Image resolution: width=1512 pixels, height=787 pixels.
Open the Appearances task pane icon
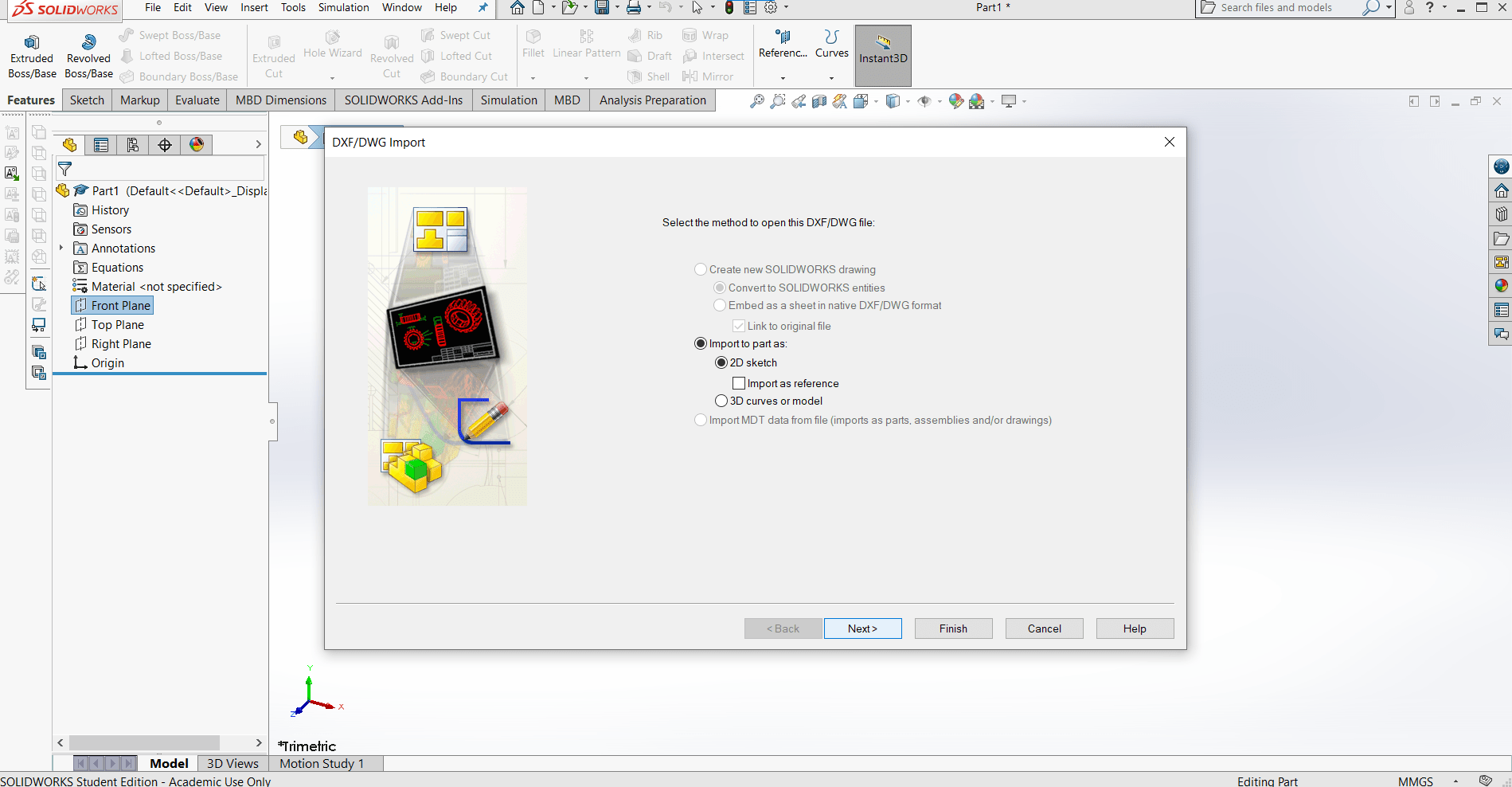click(x=1501, y=286)
